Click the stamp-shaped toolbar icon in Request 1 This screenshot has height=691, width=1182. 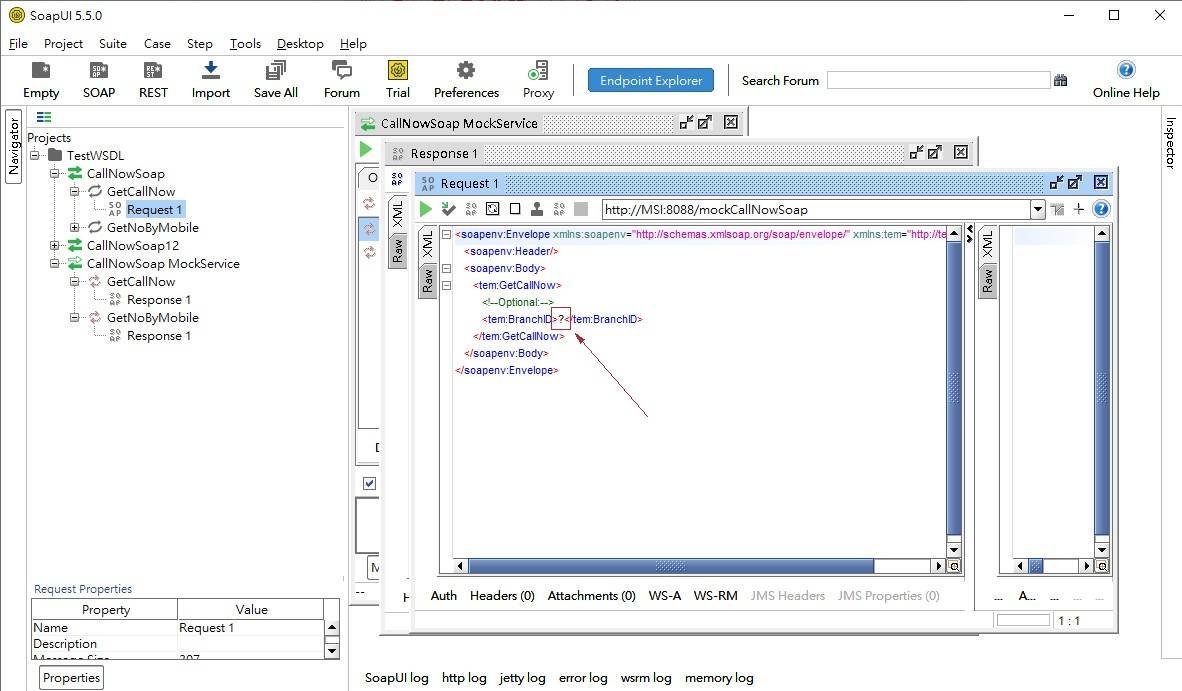[537, 209]
